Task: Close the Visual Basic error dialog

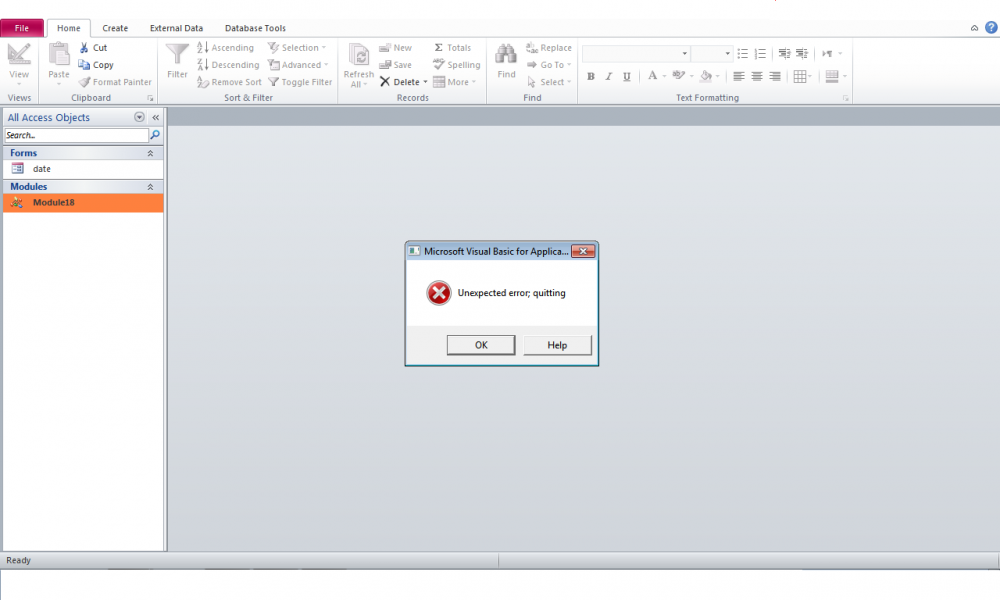Action: pos(583,251)
